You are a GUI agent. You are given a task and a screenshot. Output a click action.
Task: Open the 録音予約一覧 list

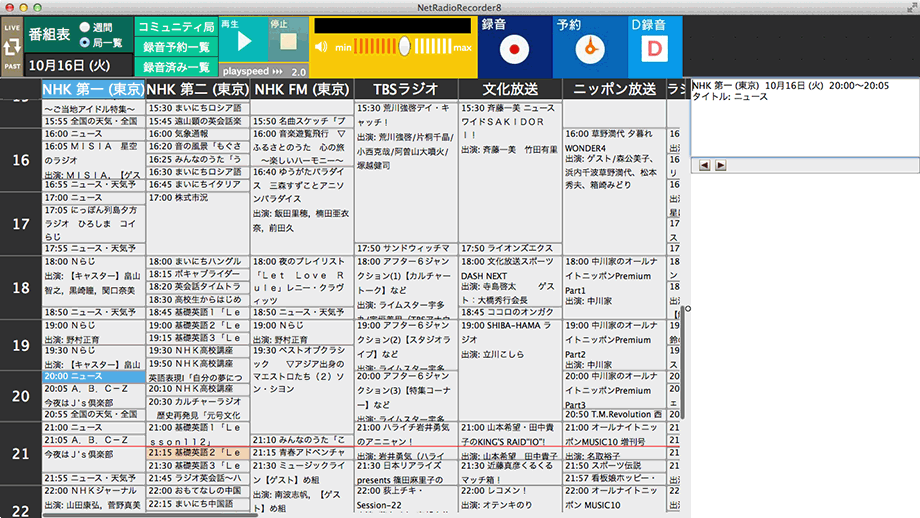[x=176, y=47]
